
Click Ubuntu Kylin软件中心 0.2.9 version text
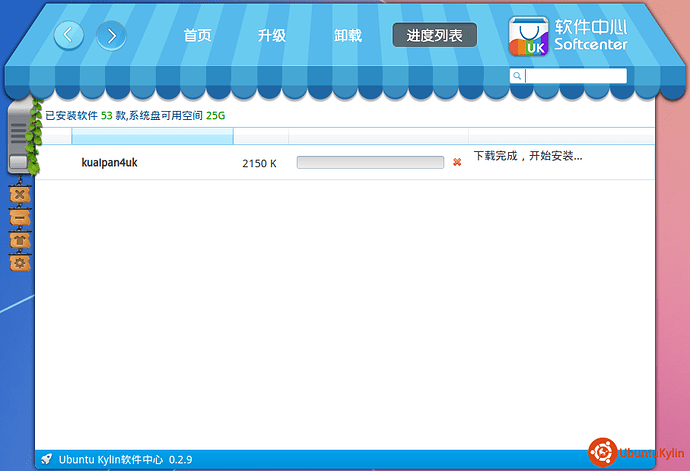pos(125,460)
